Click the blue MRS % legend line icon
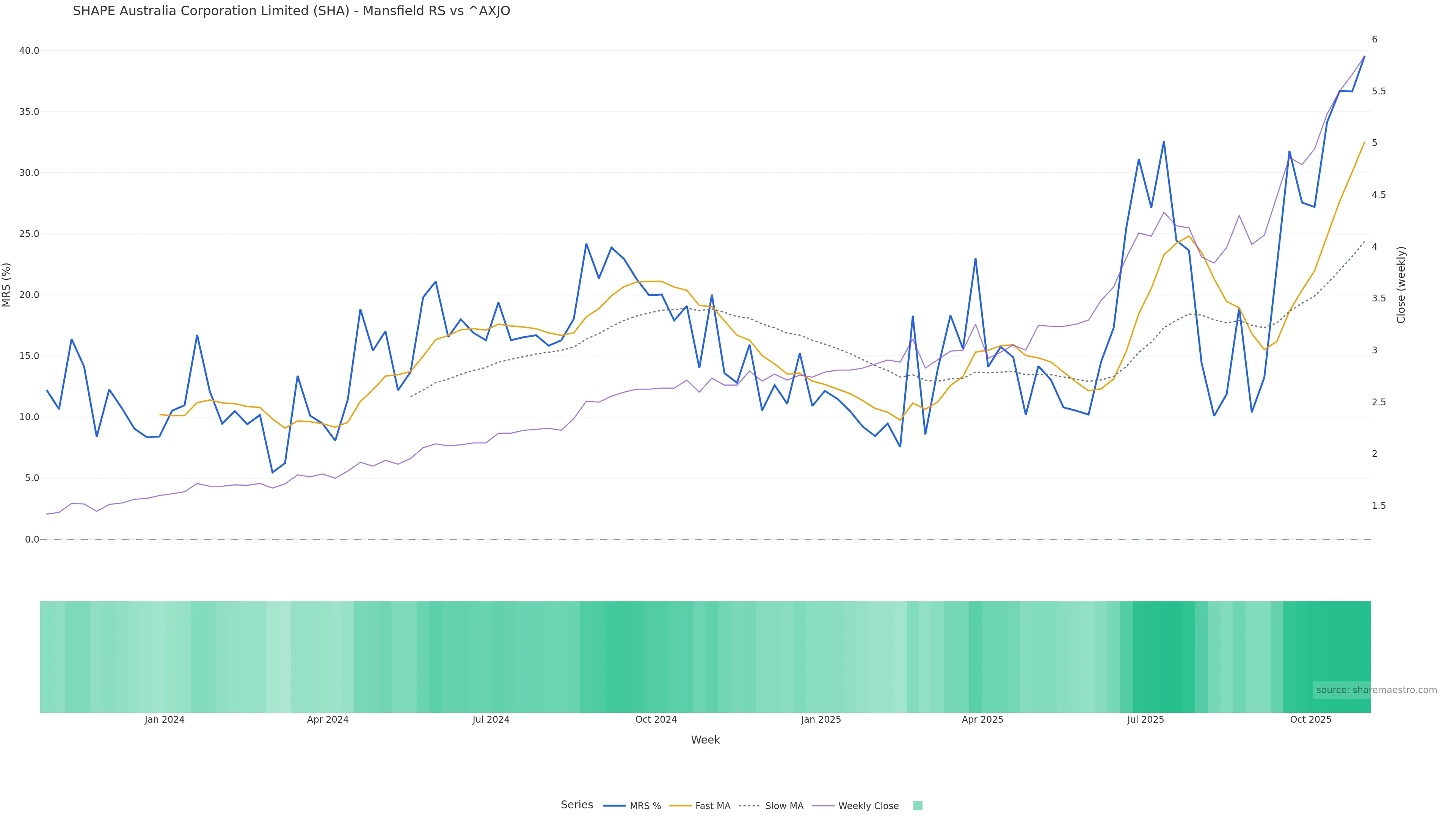Screen dimensions: 1456x819 click(614, 806)
